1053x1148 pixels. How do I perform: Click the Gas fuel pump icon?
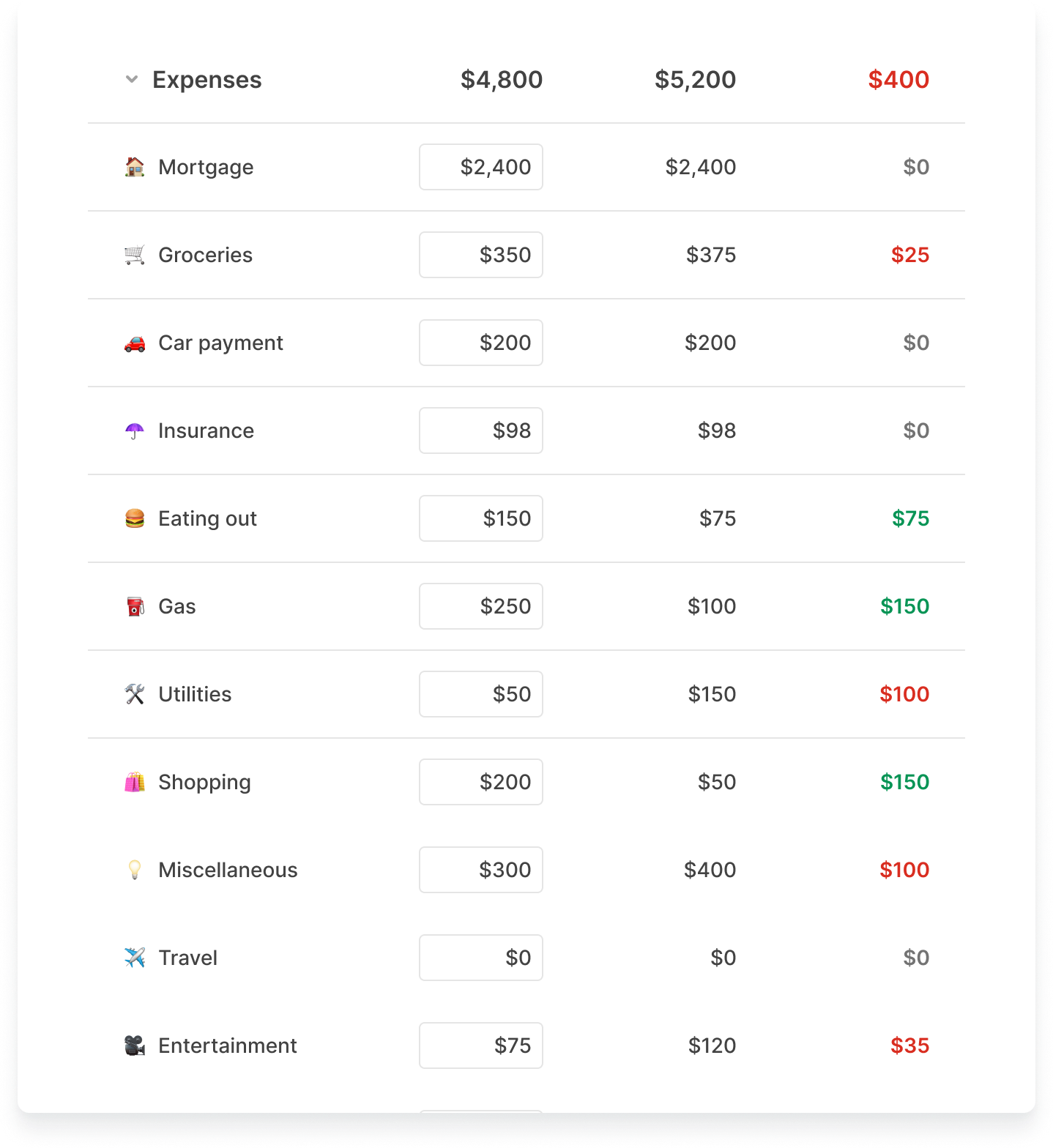click(135, 606)
